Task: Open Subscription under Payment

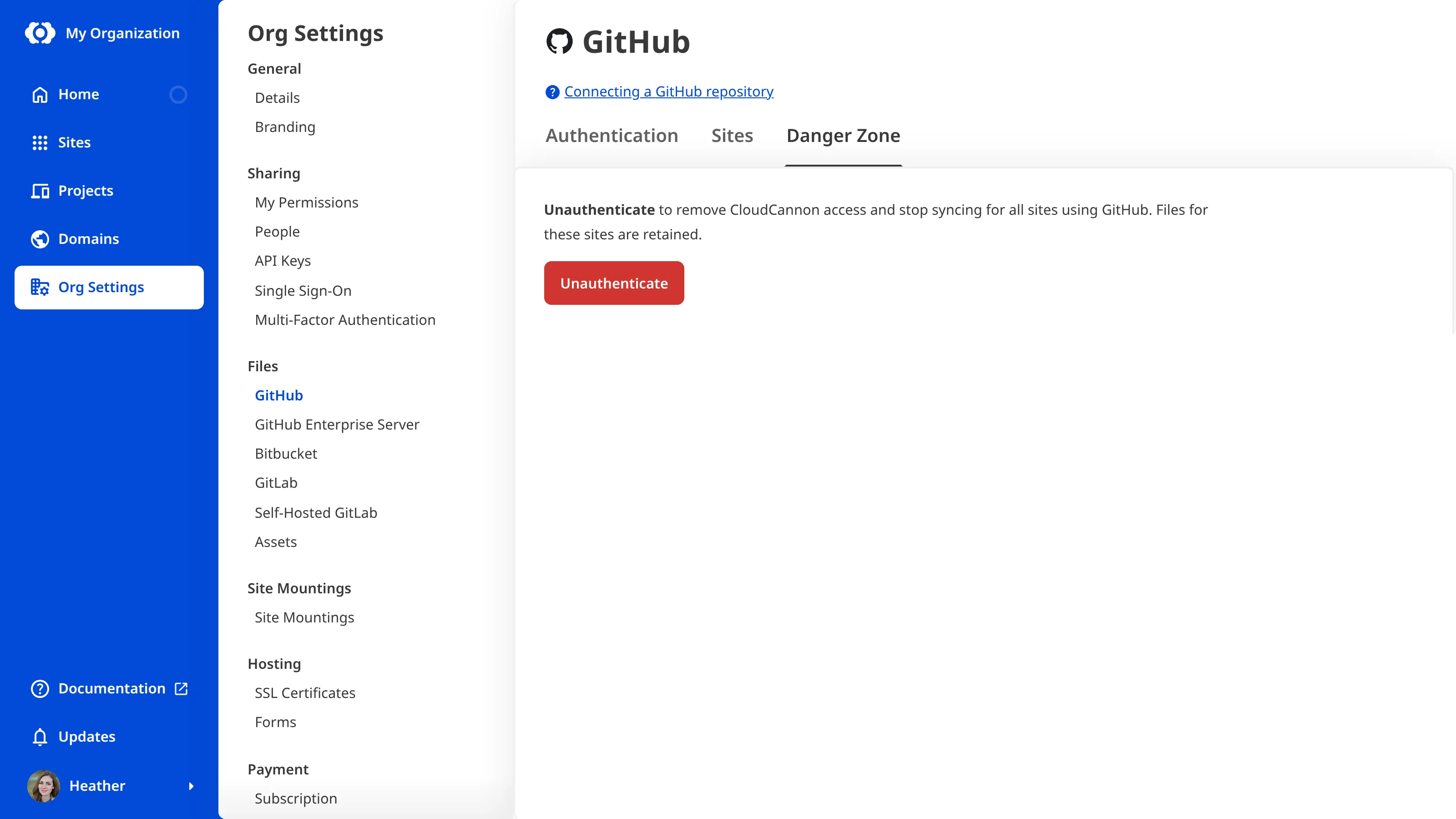Action: (296, 799)
